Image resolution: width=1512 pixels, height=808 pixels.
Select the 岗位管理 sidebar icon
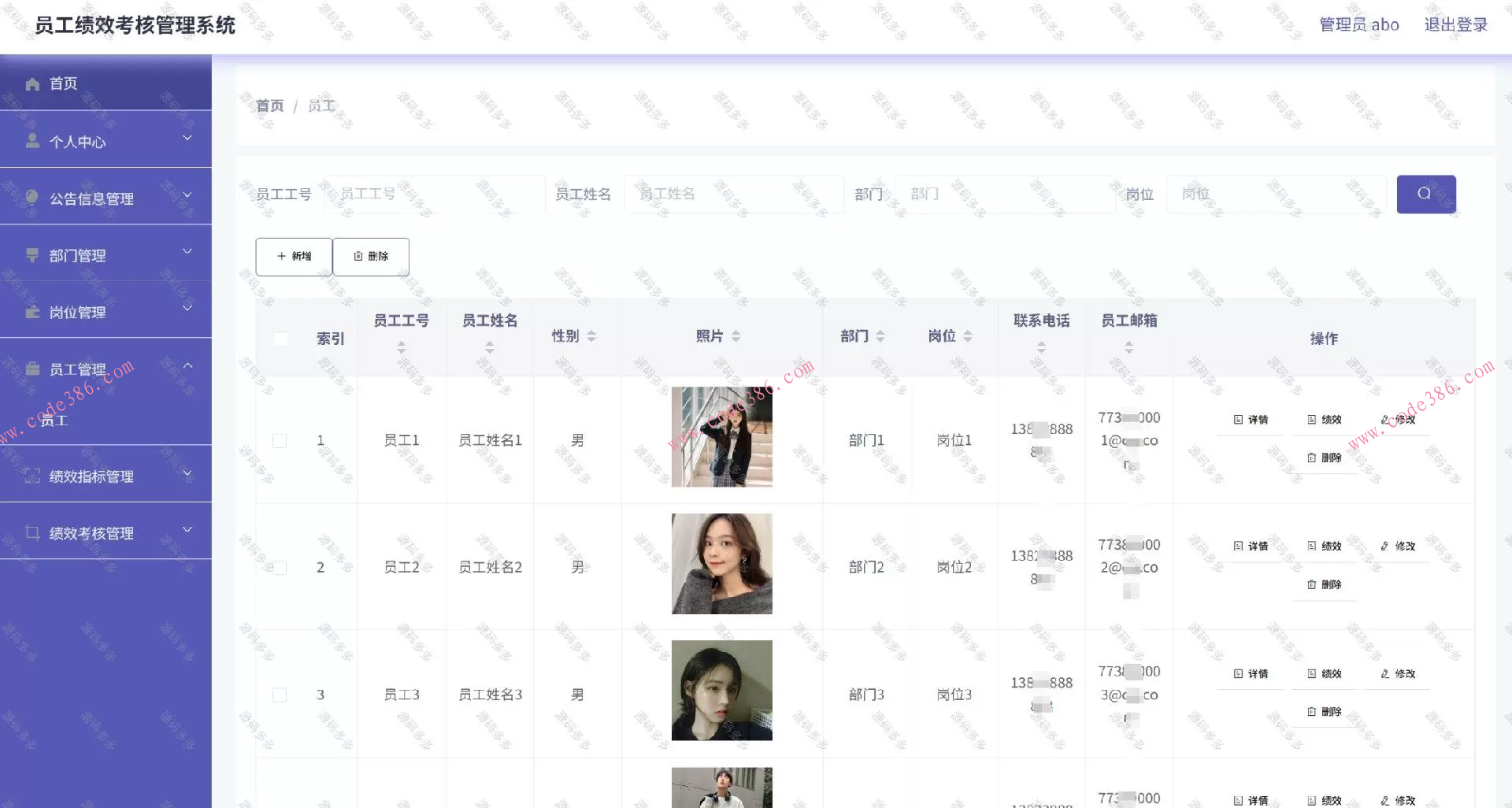tap(32, 312)
